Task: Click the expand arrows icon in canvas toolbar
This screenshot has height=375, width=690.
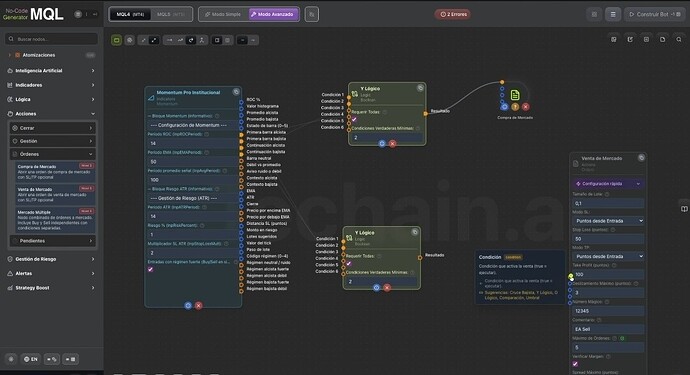Action: 154,40
